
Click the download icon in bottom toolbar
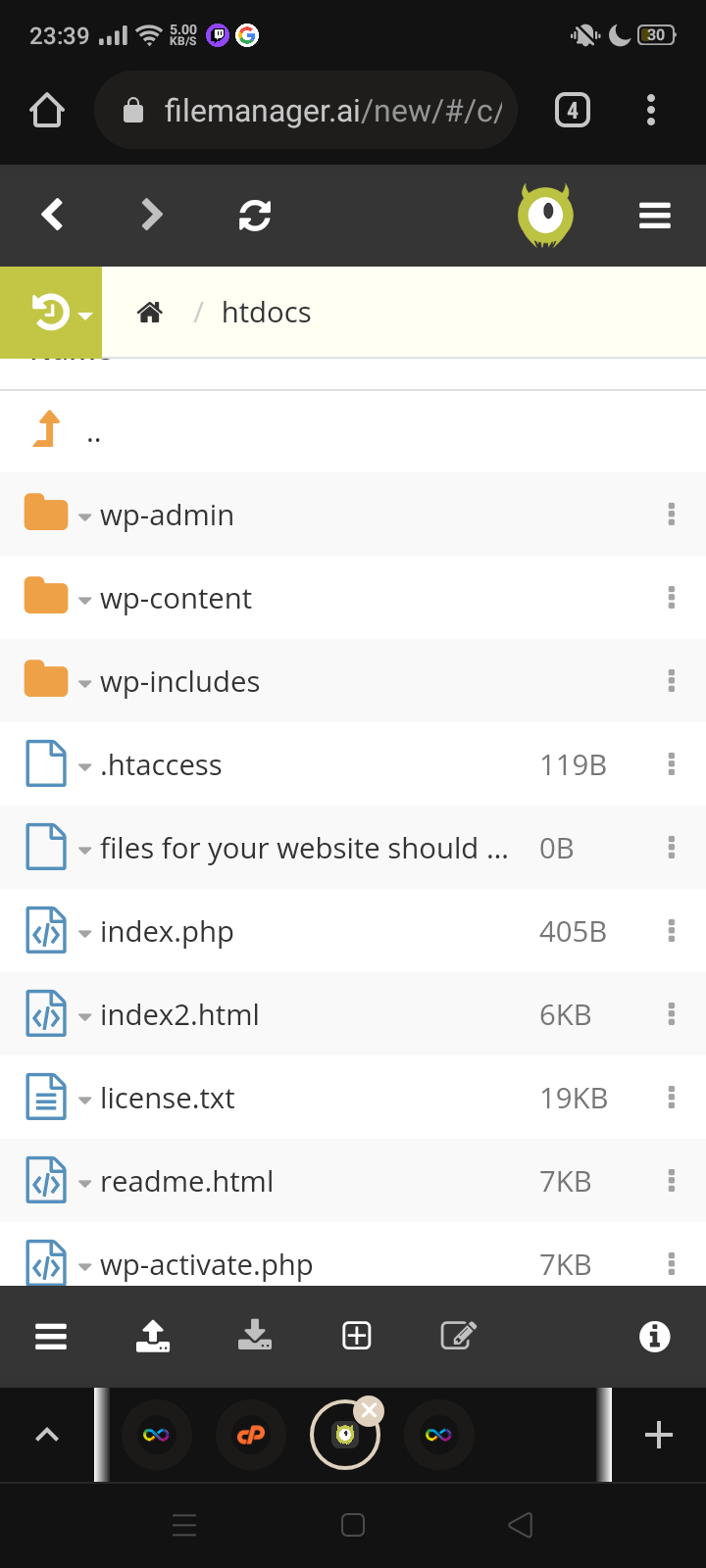pyautogui.click(x=255, y=1336)
